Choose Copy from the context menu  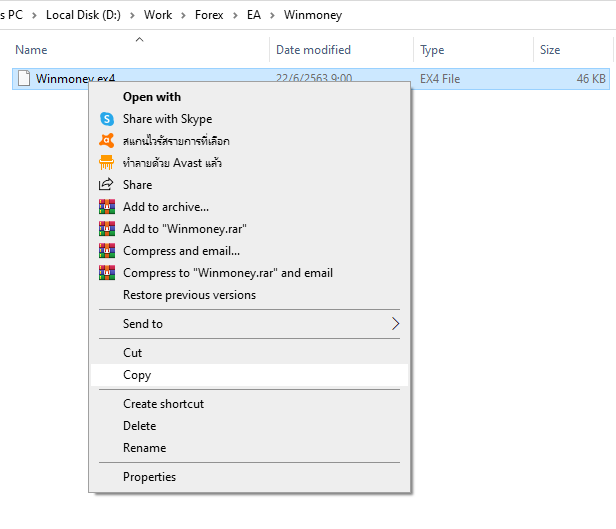pos(249,375)
